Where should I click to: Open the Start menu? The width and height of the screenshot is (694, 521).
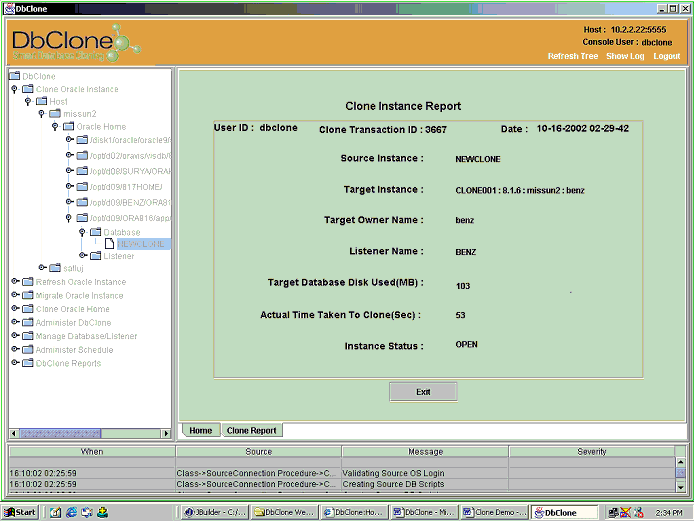tap(20, 512)
